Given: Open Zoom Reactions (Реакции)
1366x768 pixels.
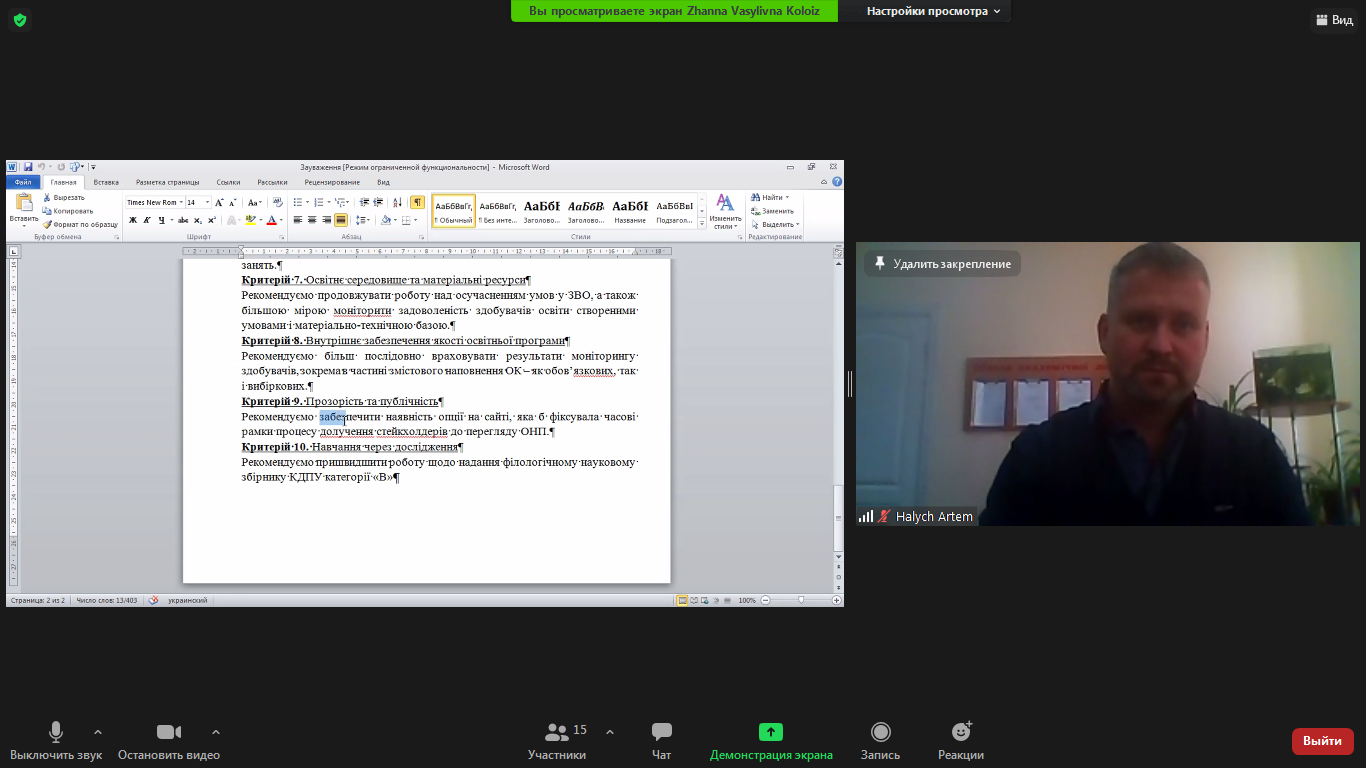Looking at the screenshot, I should pyautogui.click(x=960, y=742).
